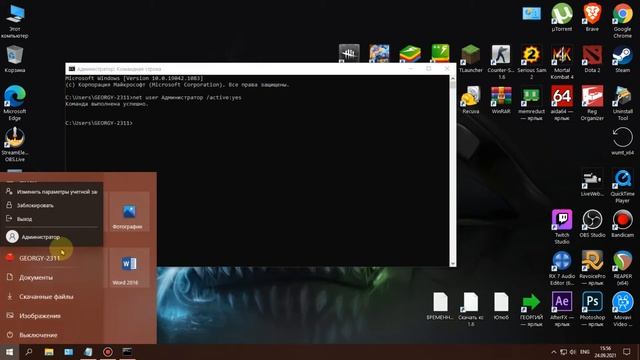Expand hidden system tray icons
640x360 pixels.
tap(553, 352)
